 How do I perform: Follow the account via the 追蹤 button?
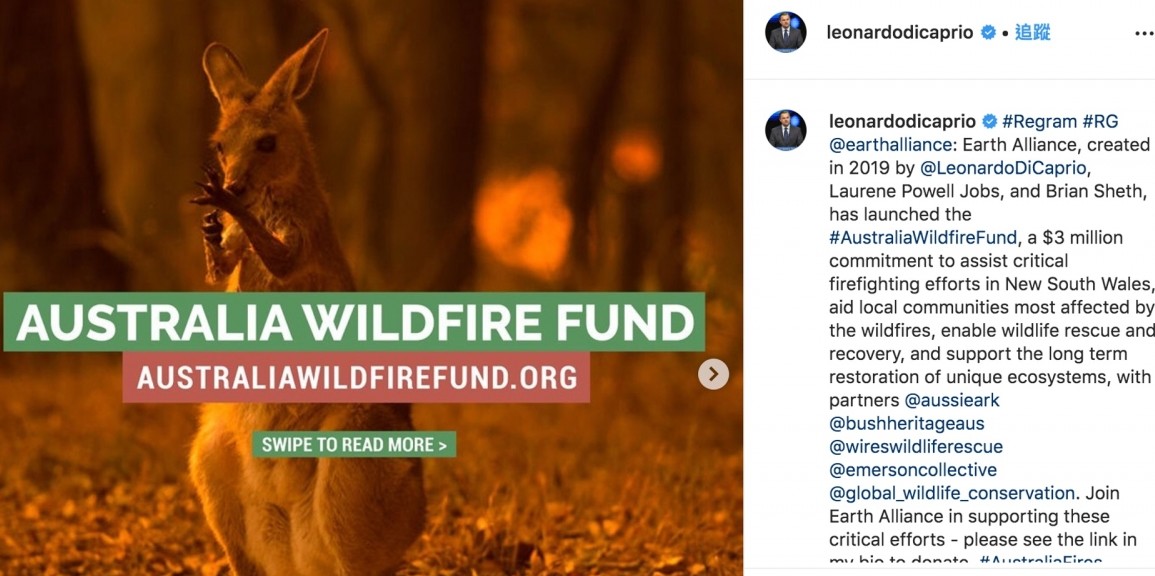(x=1032, y=32)
